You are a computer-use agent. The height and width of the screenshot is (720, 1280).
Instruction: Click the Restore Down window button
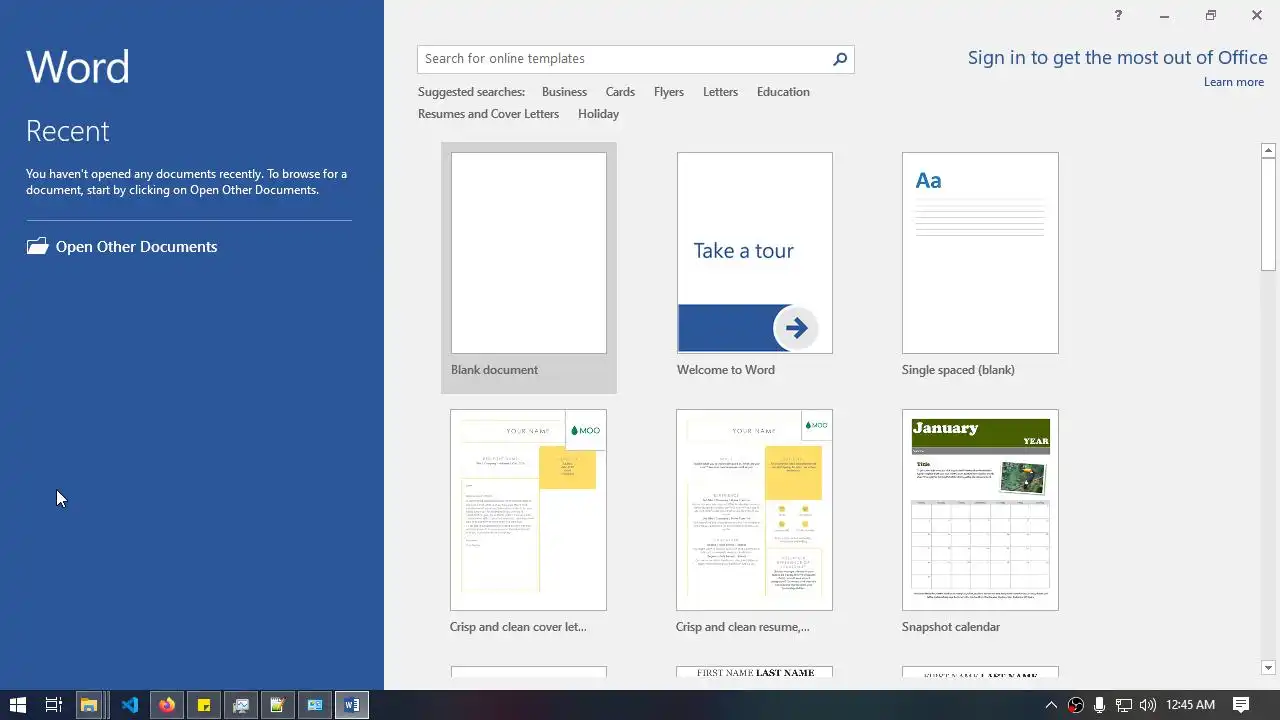pos(1210,15)
